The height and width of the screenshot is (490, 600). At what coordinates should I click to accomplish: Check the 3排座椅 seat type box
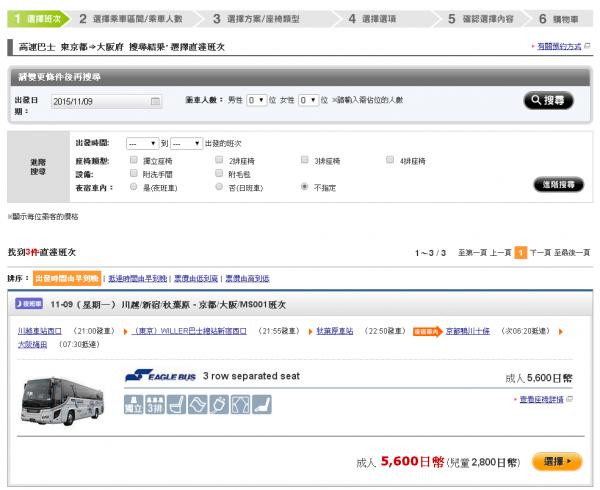coord(305,160)
